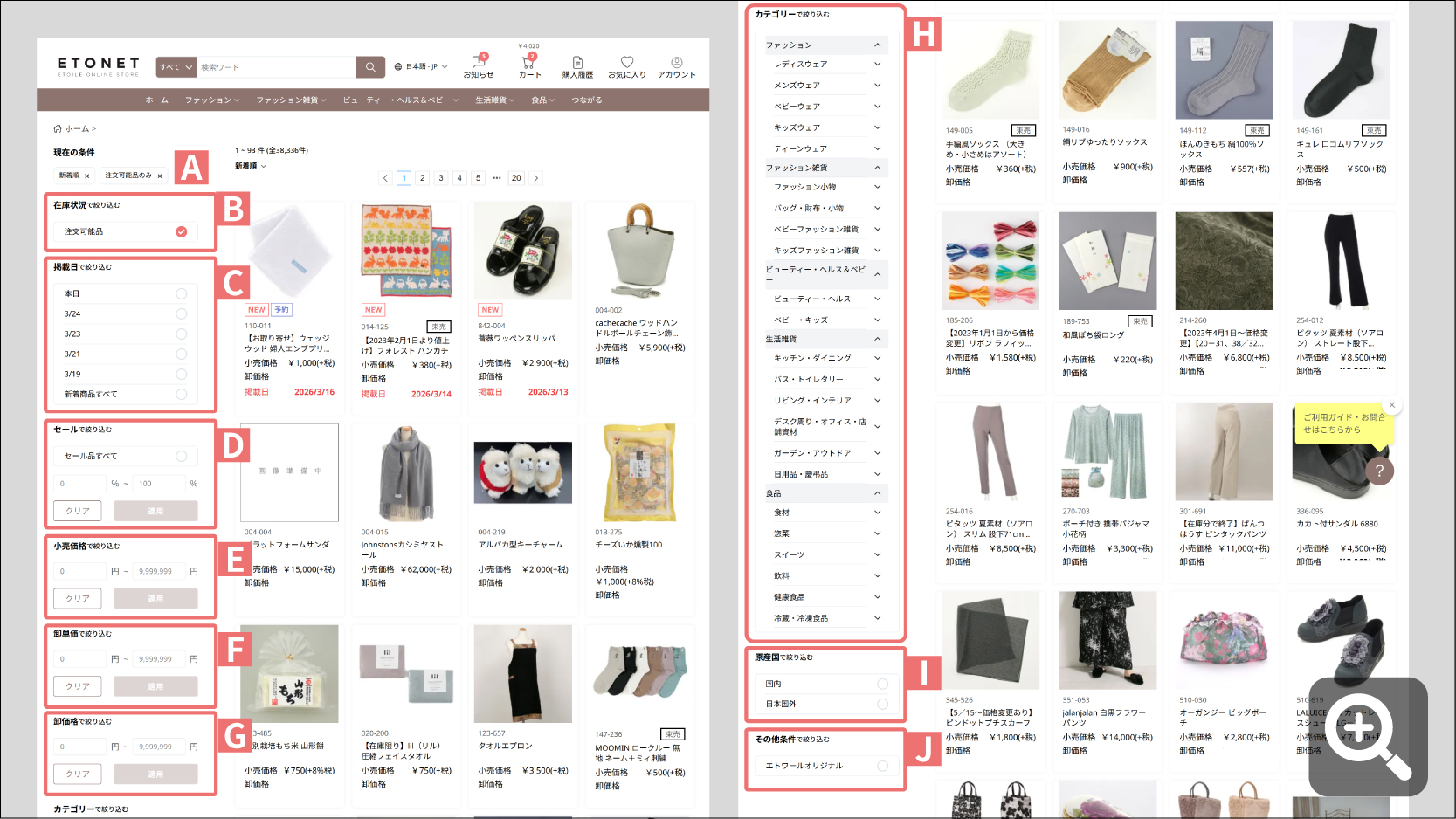This screenshot has height=819, width=1456.
Task: Select the 3/21 posting date radio
Action: (x=182, y=354)
